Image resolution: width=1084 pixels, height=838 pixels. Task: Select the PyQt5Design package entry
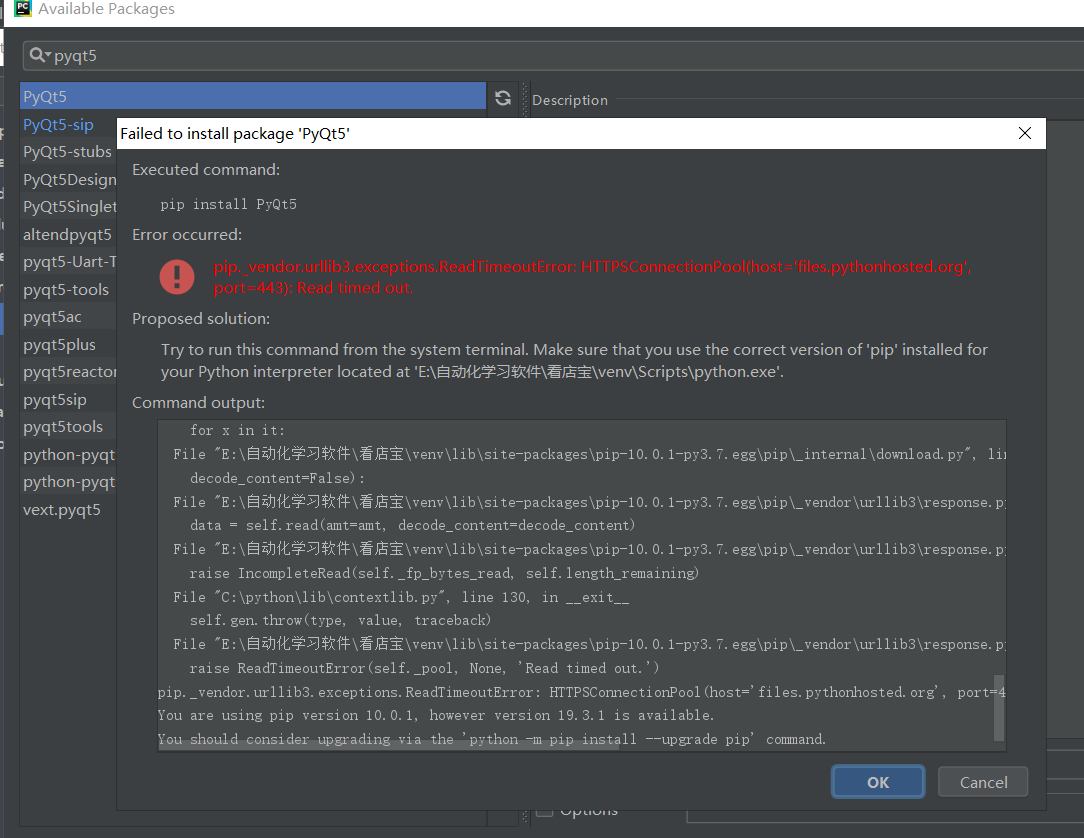(69, 179)
